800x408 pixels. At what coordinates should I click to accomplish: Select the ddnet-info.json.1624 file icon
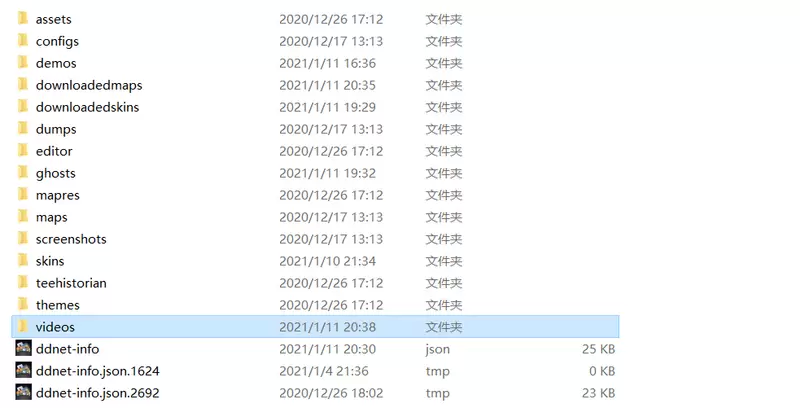click(23, 370)
